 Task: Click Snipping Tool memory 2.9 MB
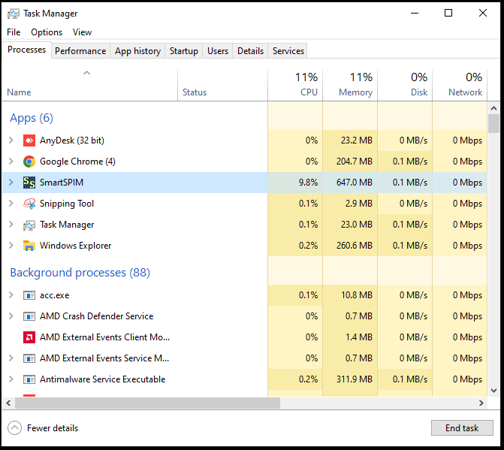[359, 204]
